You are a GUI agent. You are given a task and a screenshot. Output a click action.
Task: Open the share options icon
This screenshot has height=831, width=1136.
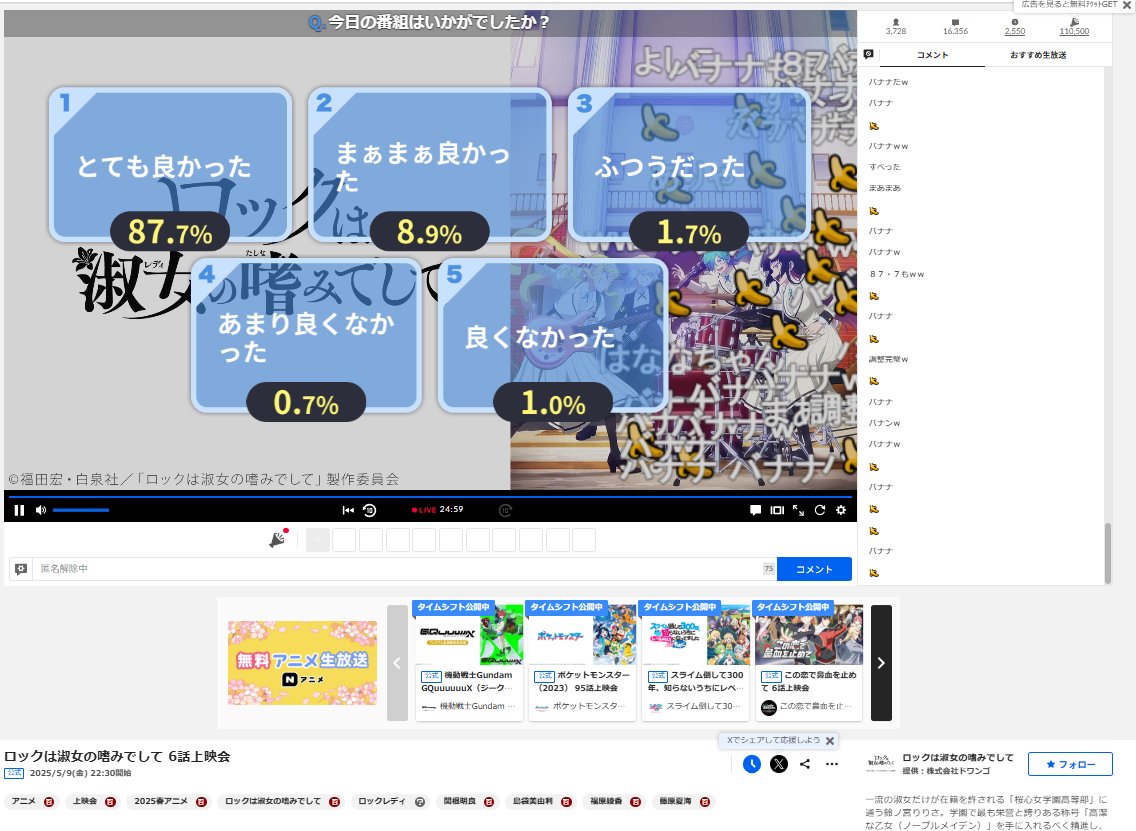805,764
